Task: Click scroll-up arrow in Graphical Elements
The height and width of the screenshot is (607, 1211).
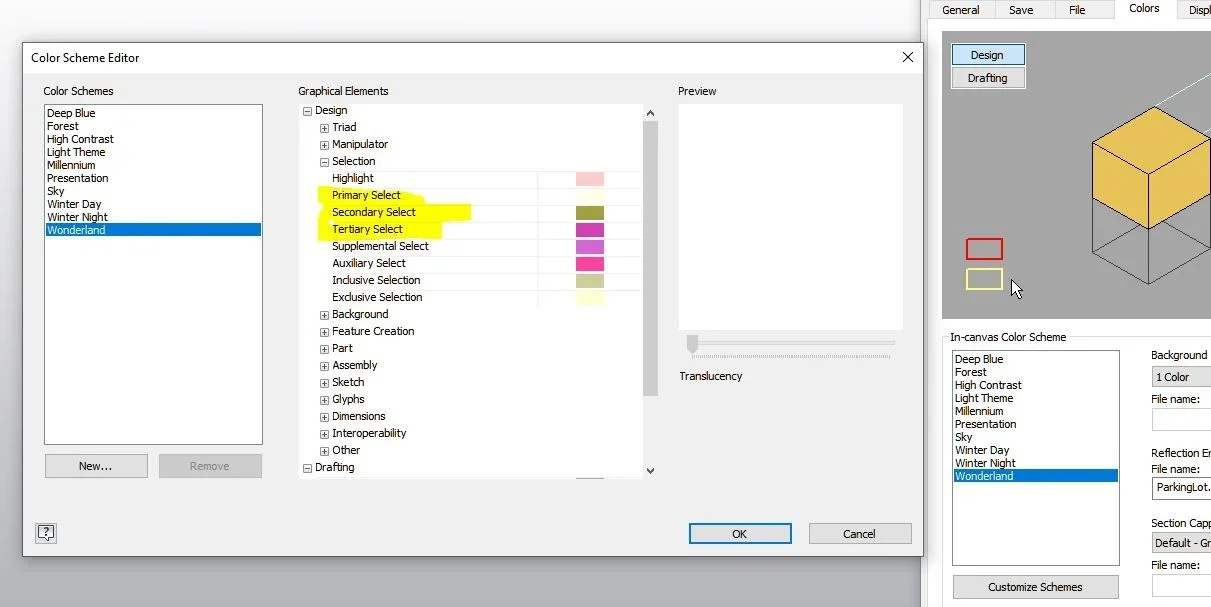Action: pos(650,114)
